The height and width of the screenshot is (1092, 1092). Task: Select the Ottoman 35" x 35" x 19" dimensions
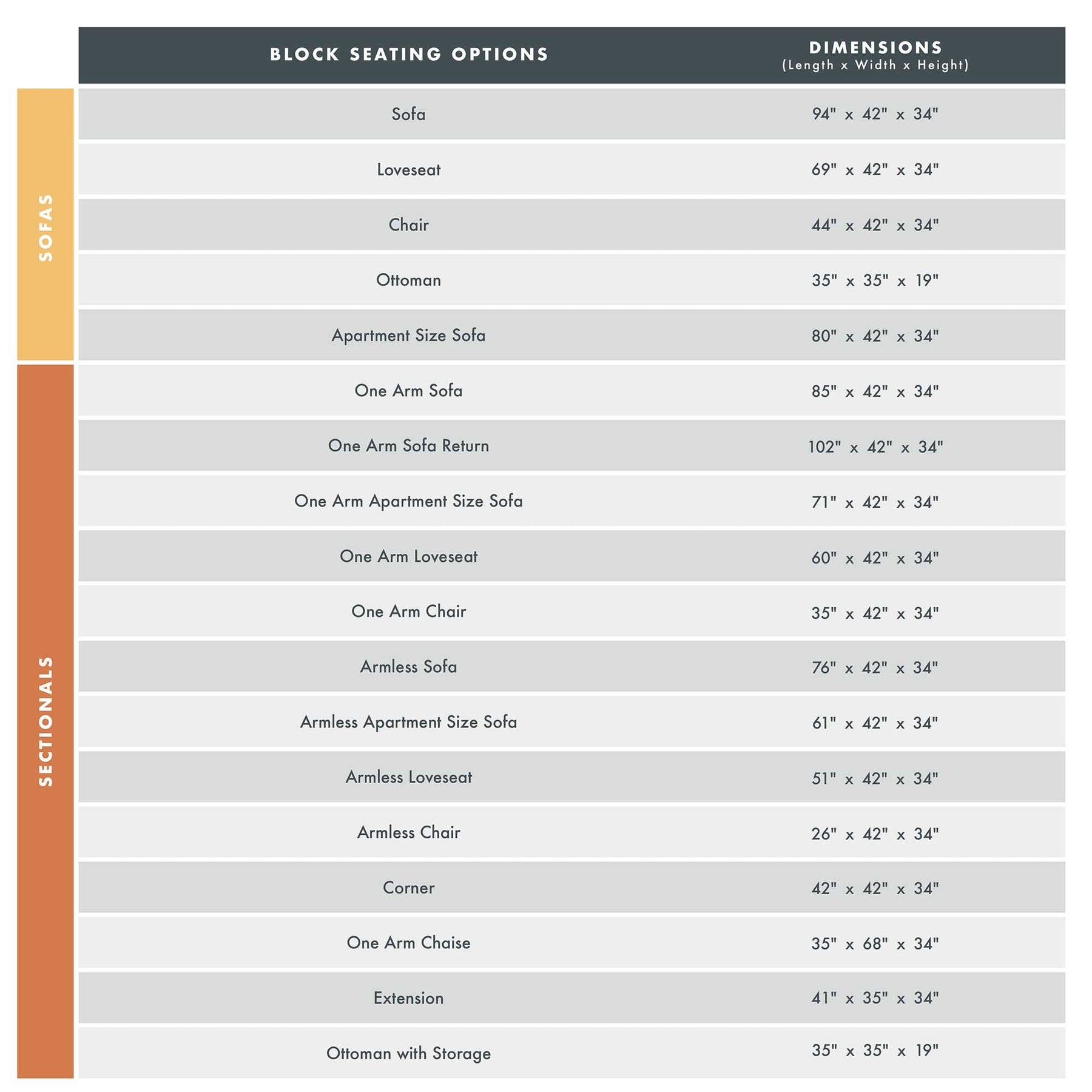[x=875, y=280]
